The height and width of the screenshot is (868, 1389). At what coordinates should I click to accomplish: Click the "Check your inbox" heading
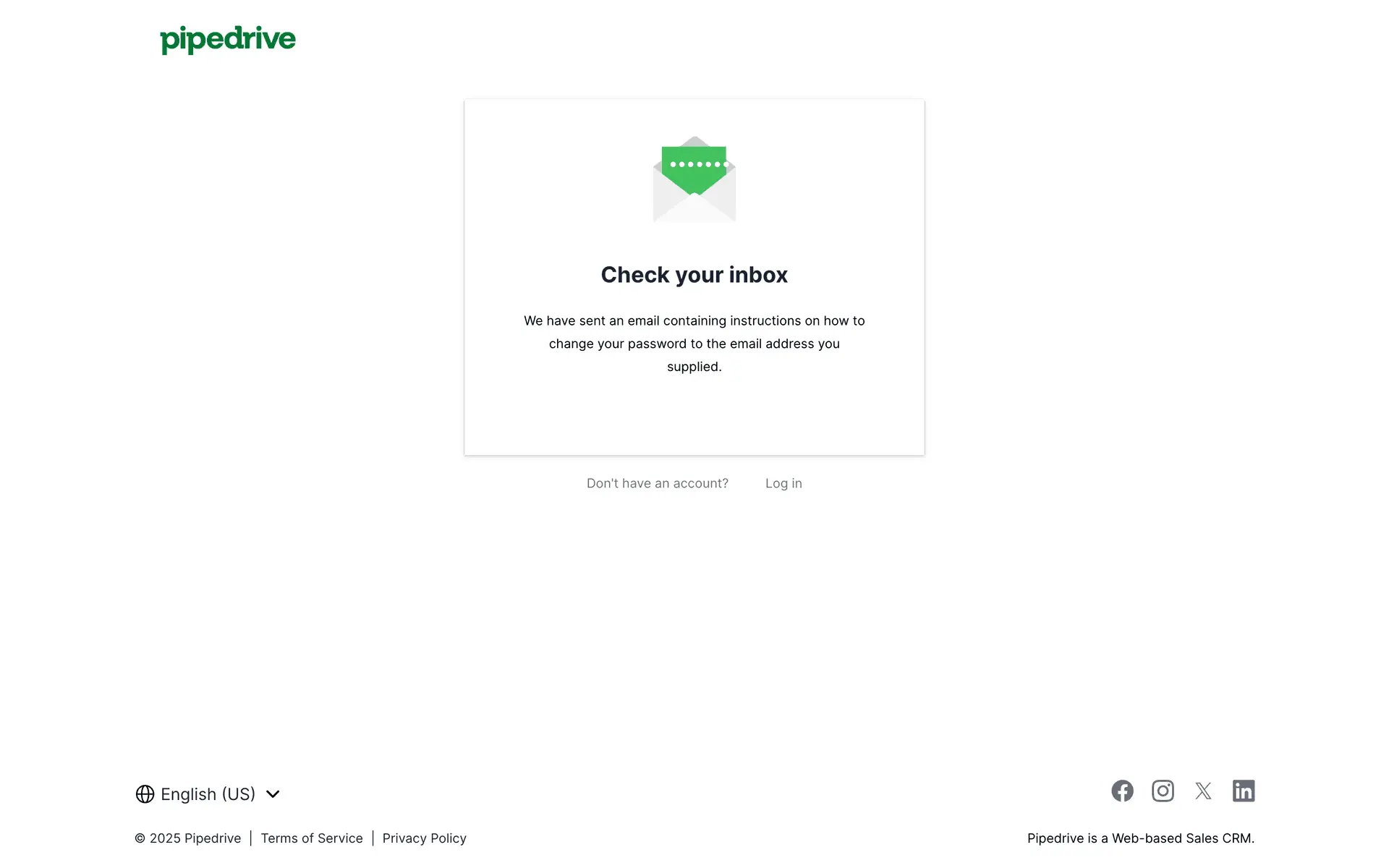694,275
